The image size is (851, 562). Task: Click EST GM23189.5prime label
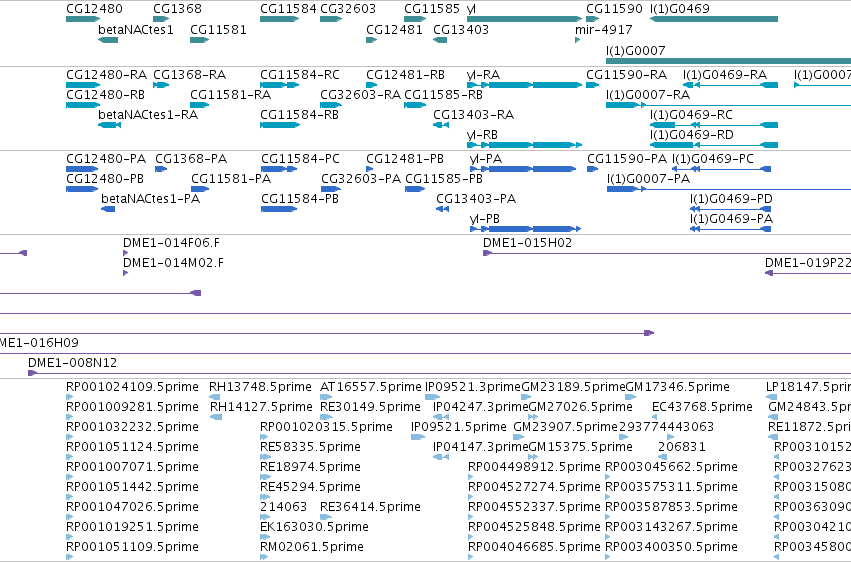[573, 387]
